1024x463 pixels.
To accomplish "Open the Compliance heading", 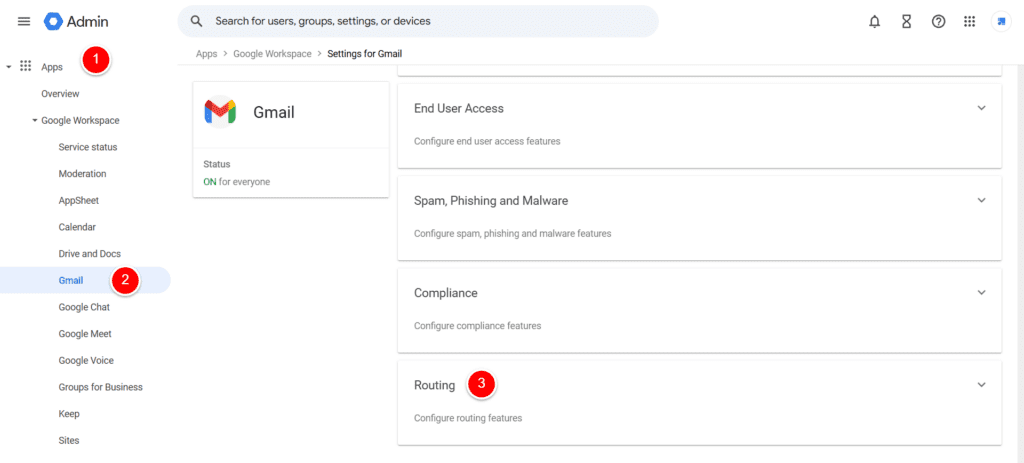I will pos(446,293).
